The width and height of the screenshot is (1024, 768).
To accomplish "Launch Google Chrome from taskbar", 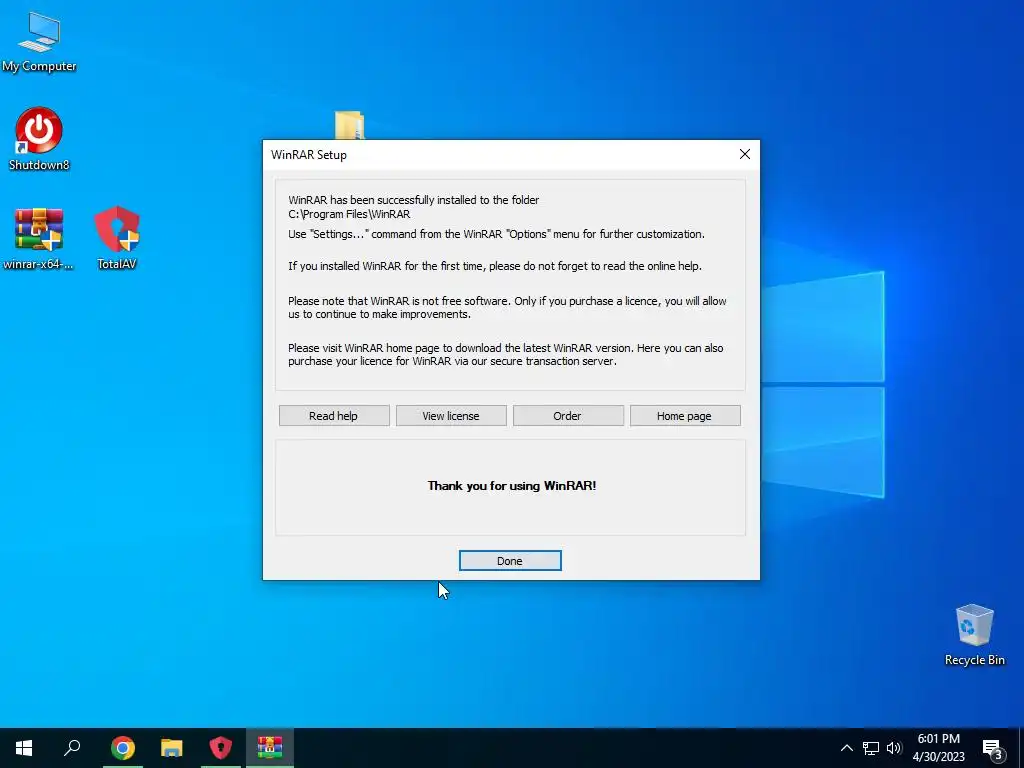I will 123,748.
